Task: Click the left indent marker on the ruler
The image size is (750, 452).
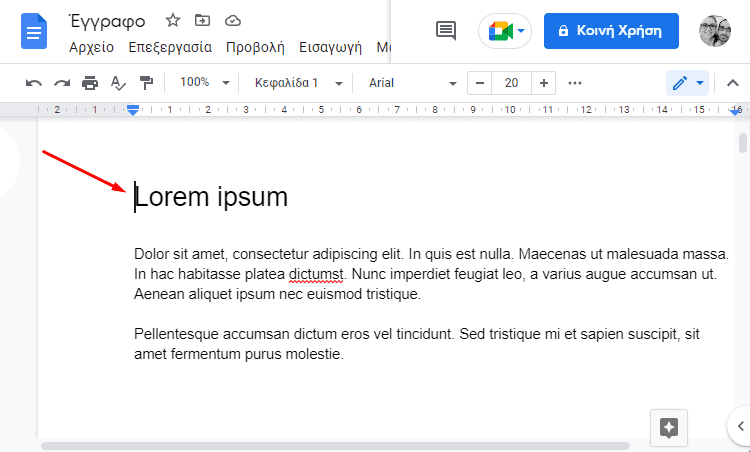Action: click(x=133, y=110)
